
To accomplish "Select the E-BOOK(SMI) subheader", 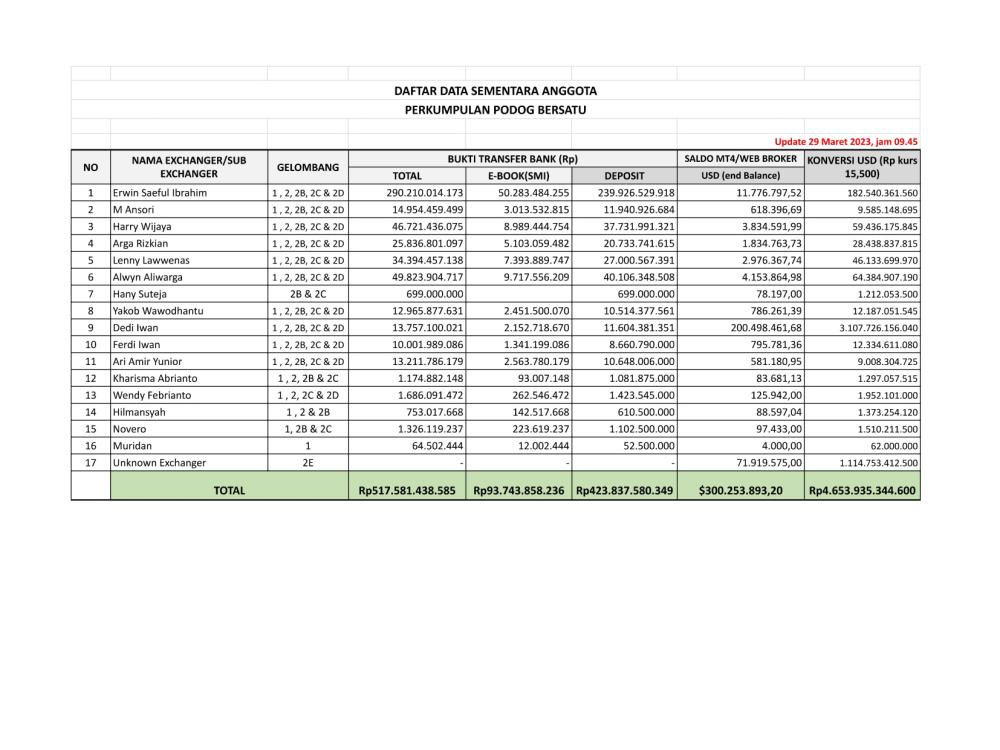I will coord(518,175).
